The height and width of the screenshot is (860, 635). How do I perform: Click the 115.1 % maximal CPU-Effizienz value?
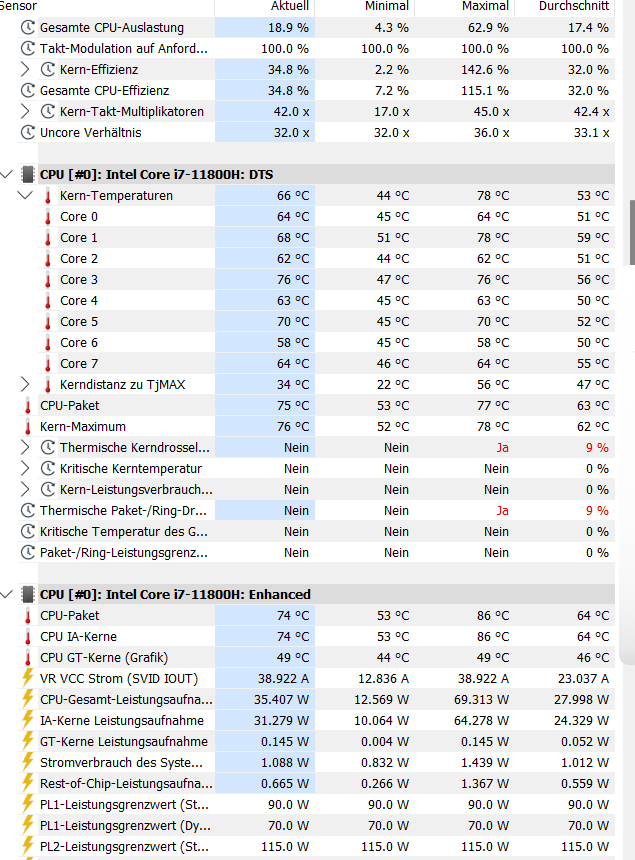(x=485, y=90)
